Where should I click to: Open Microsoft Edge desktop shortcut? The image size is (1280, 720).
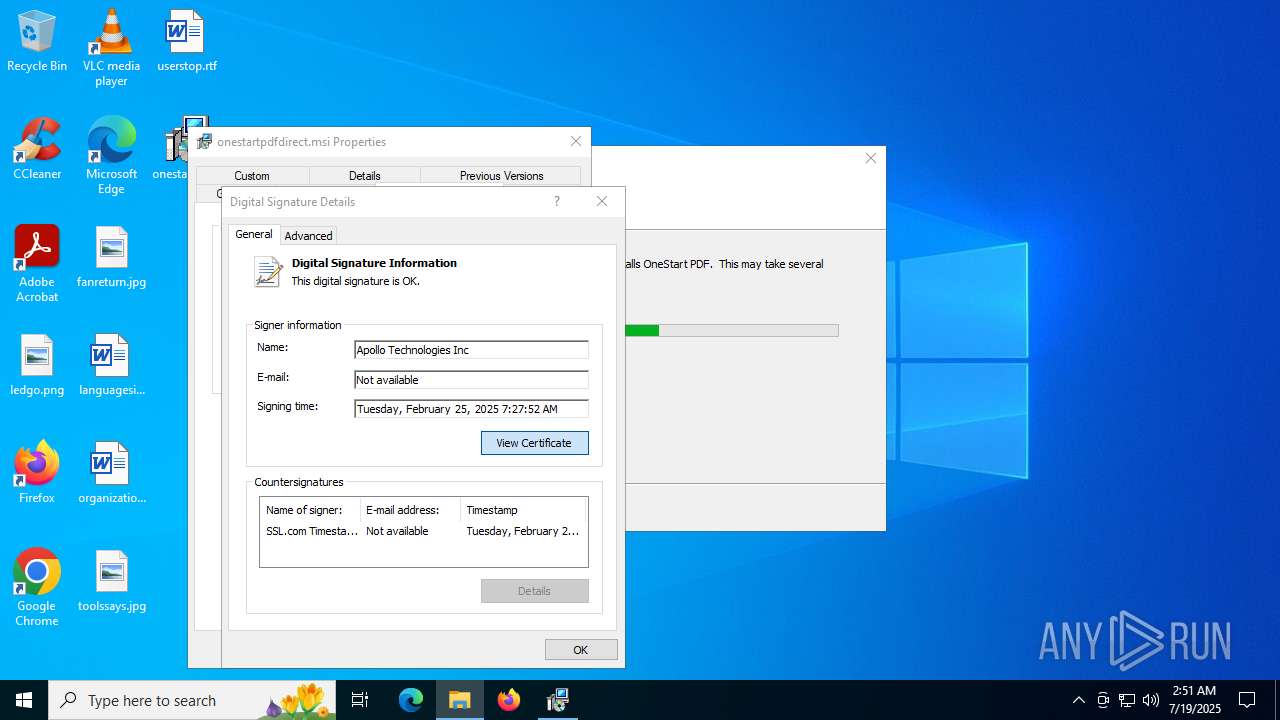coord(111,156)
